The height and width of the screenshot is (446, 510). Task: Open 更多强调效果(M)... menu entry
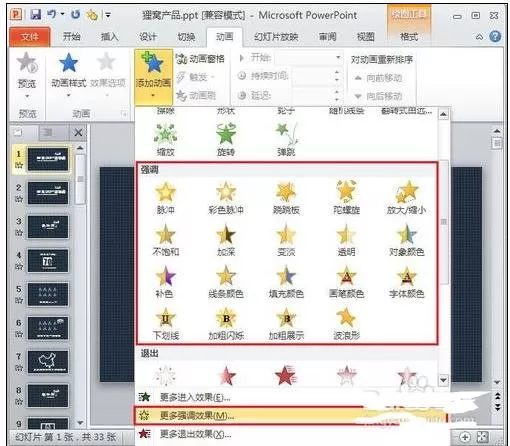coord(289,415)
